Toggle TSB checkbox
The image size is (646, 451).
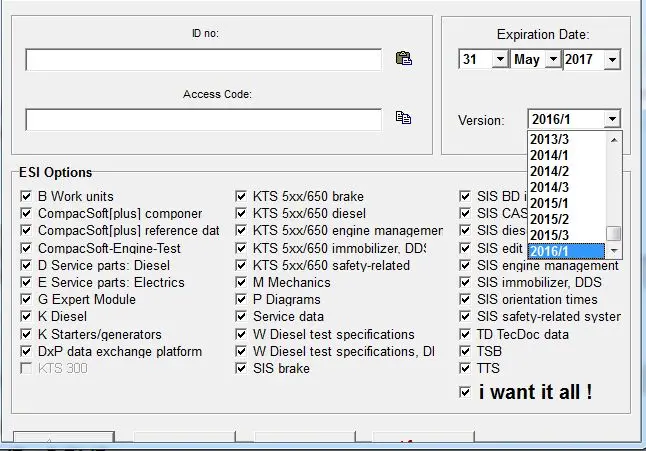coord(465,351)
